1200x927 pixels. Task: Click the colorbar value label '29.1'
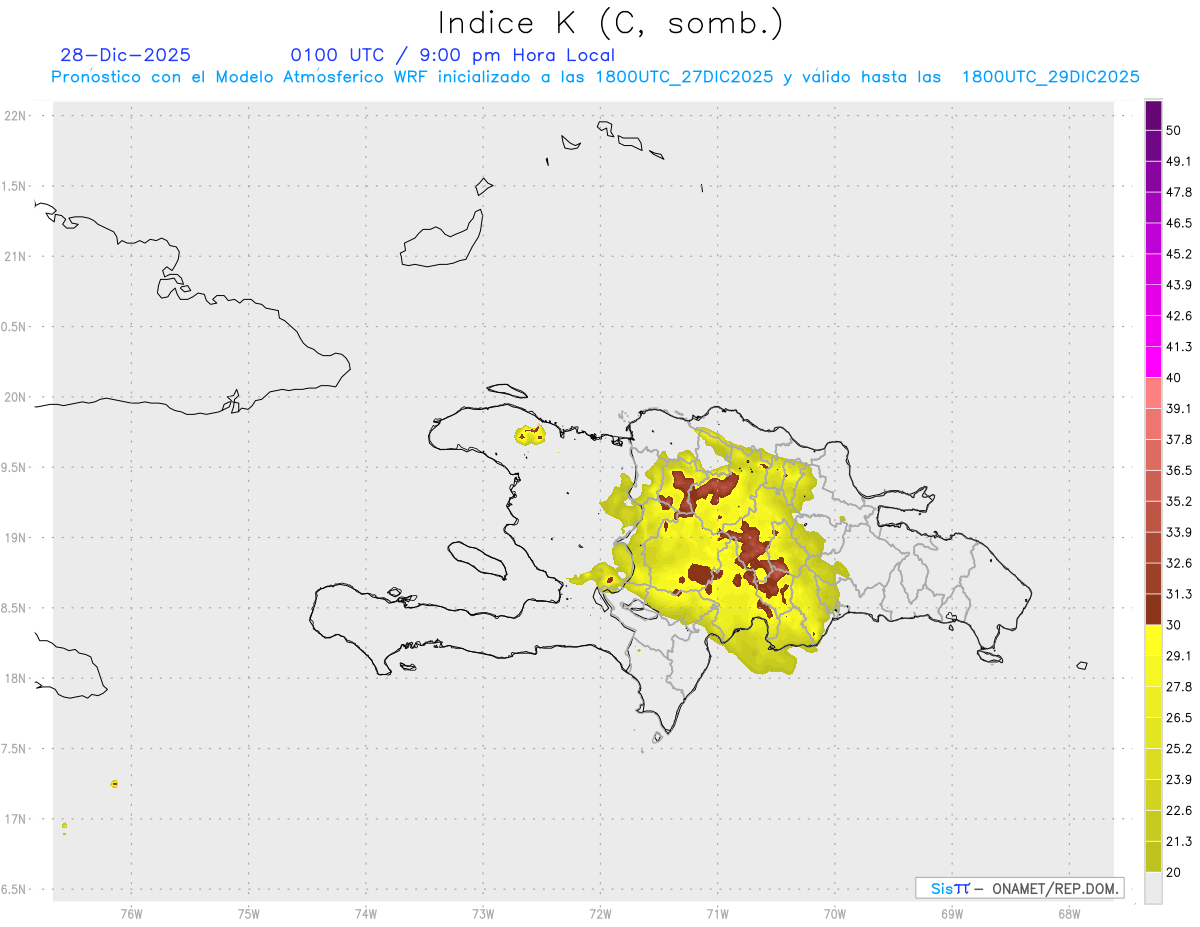[x=1179, y=656]
